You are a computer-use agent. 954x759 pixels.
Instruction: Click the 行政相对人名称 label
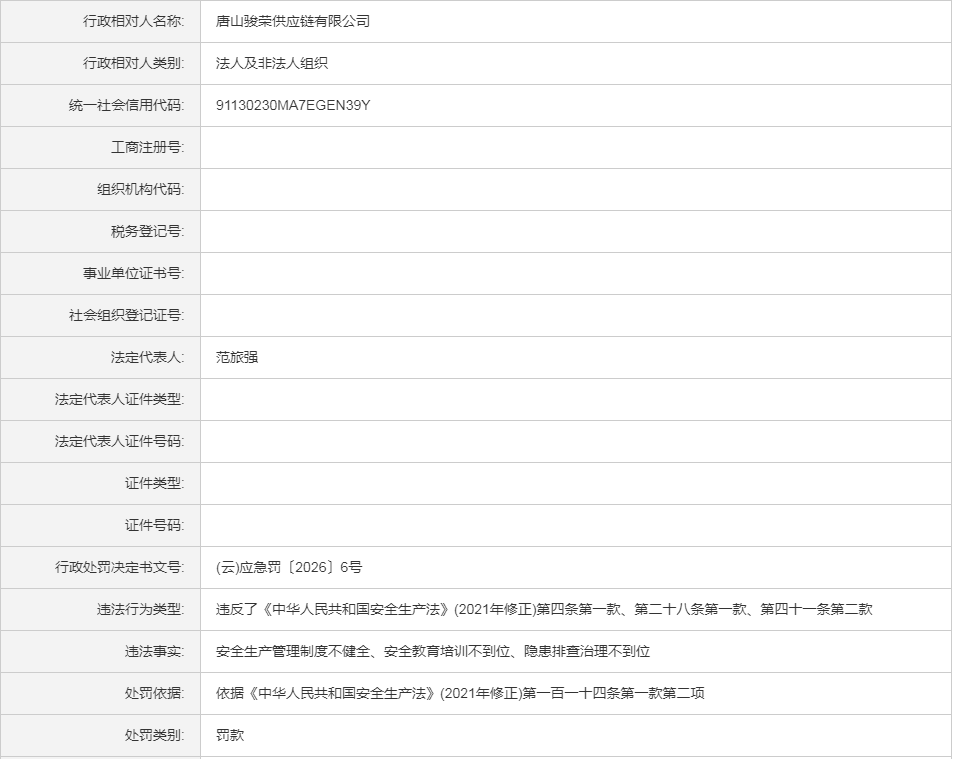pyautogui.click(x=133, y=21)
